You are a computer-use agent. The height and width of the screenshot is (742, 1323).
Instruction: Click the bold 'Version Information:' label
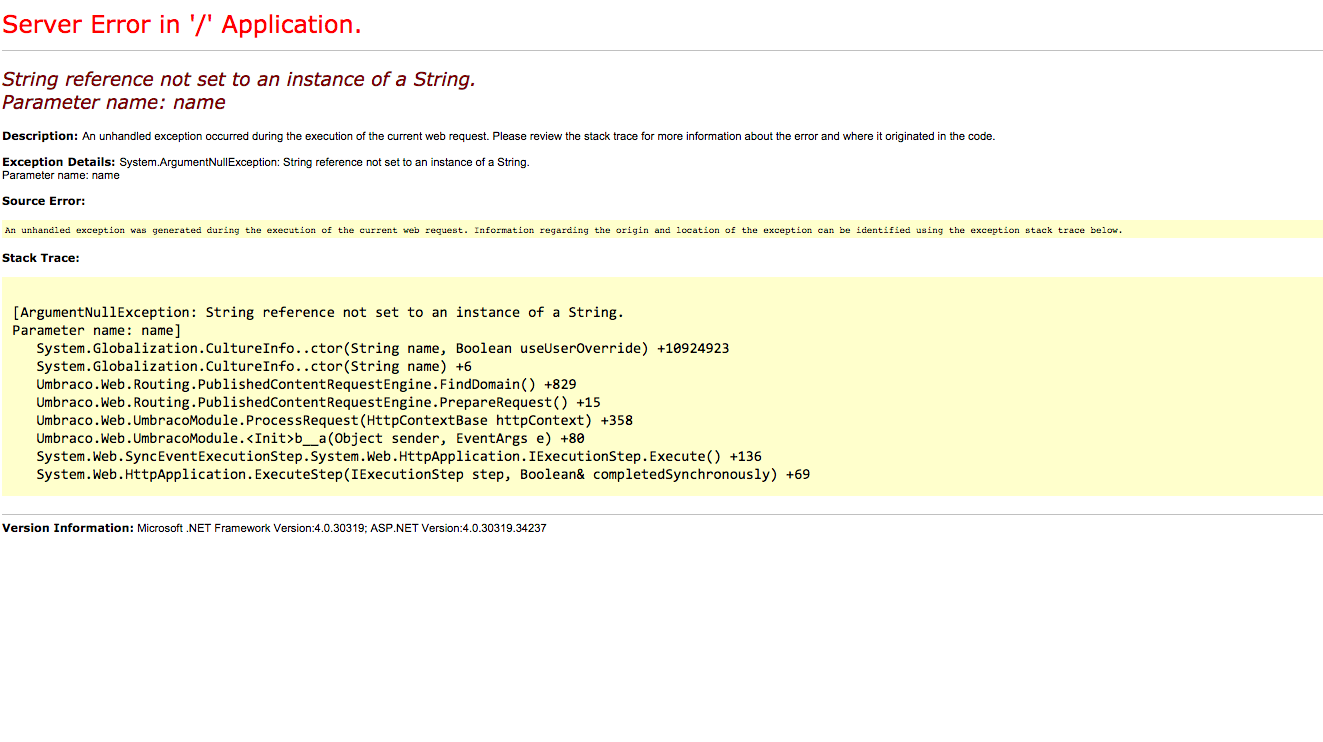tap(67, 528)
